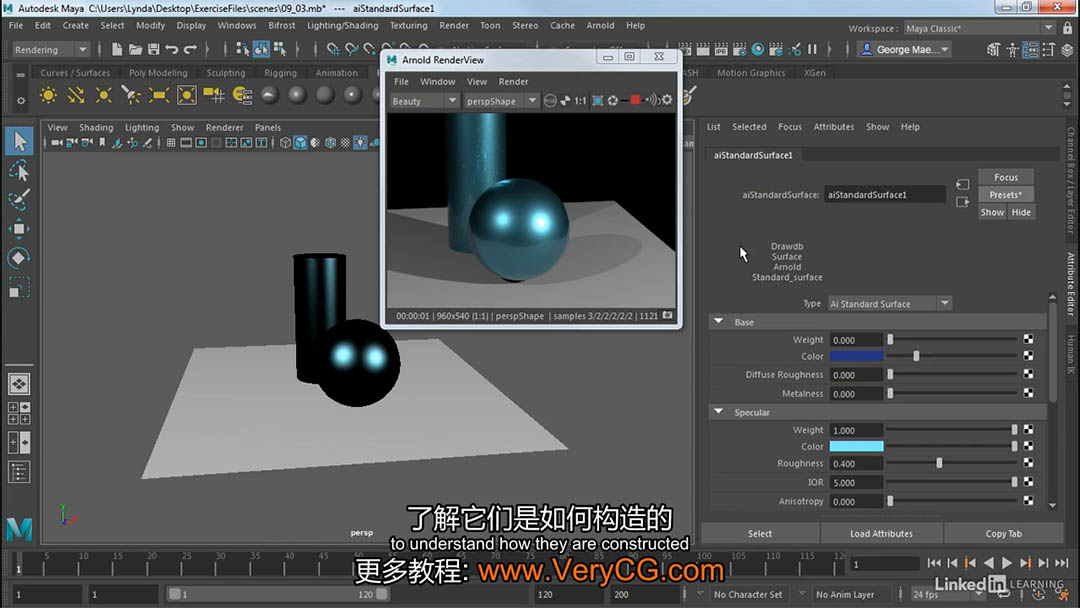
Task: Click the Open Scene folder icon
Action: point(135,50)
